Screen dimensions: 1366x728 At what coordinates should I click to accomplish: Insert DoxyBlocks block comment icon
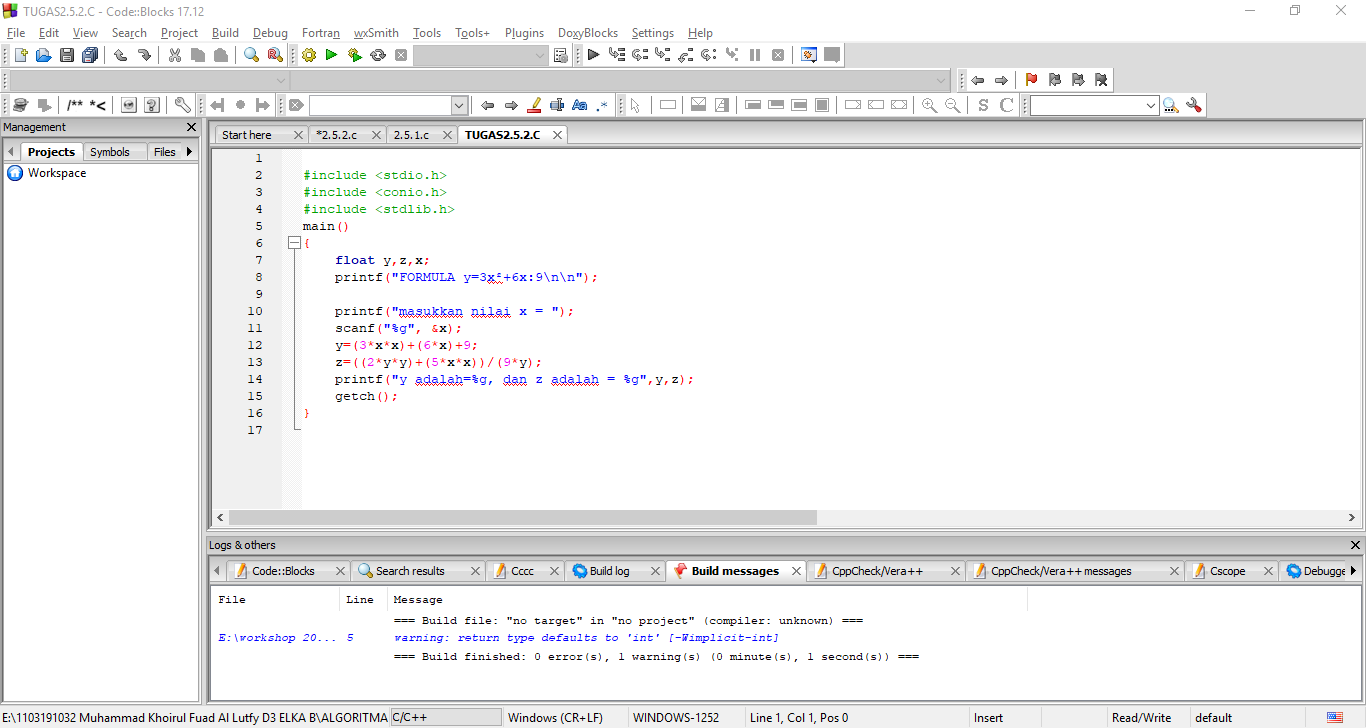pos(76,105)
